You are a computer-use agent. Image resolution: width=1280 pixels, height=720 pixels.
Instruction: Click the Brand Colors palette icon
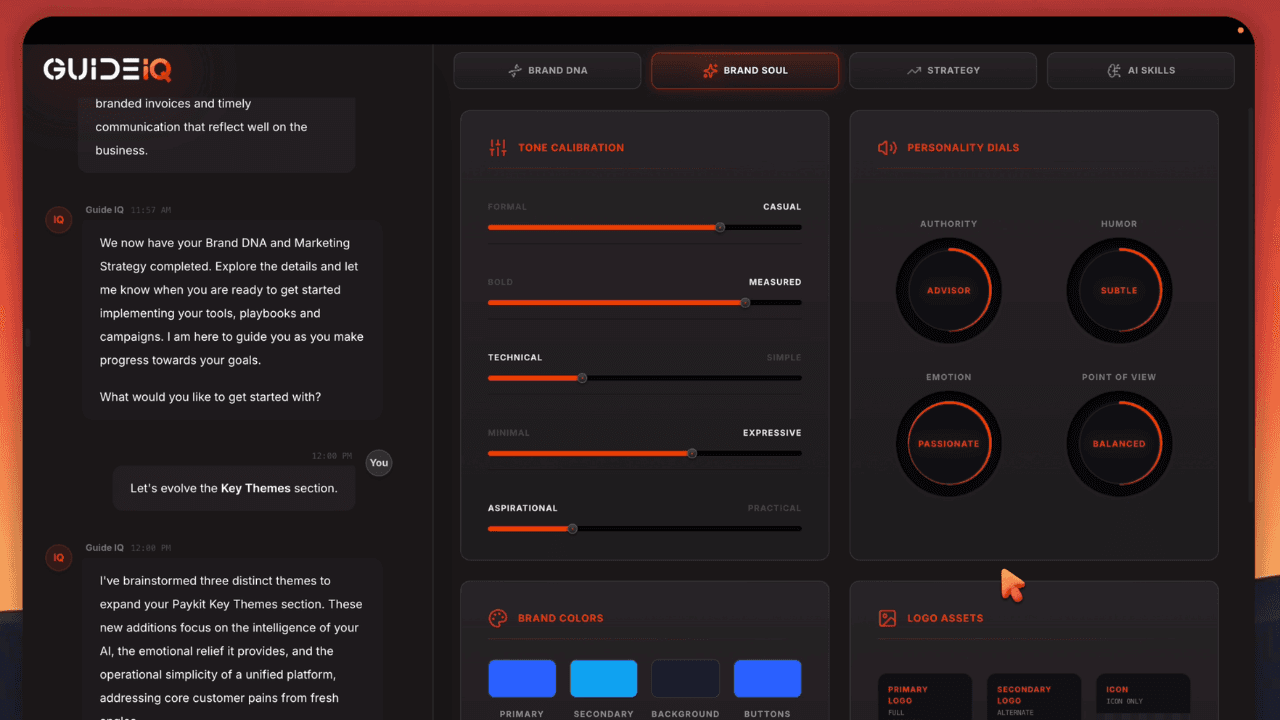coord(498,618)
